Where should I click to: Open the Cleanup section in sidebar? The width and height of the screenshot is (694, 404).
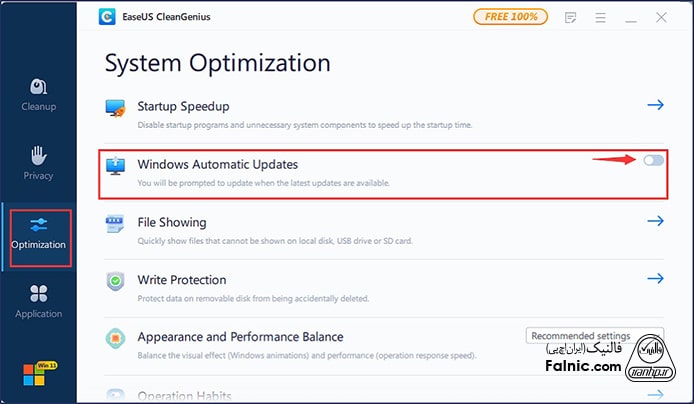[x=39, y=93]
